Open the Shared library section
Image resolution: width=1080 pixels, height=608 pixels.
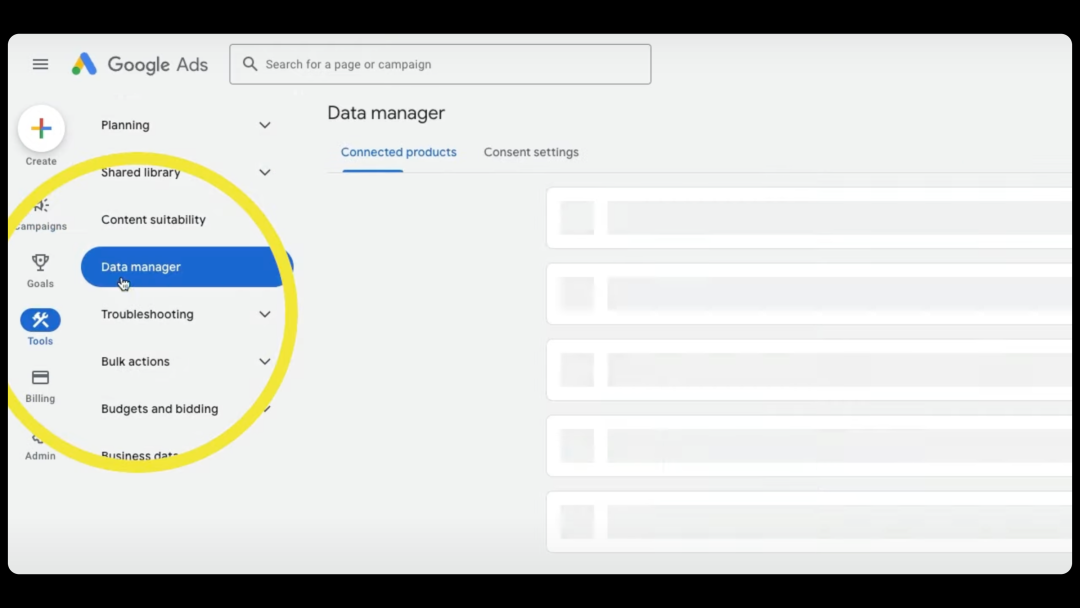click(x=141, y=172)
